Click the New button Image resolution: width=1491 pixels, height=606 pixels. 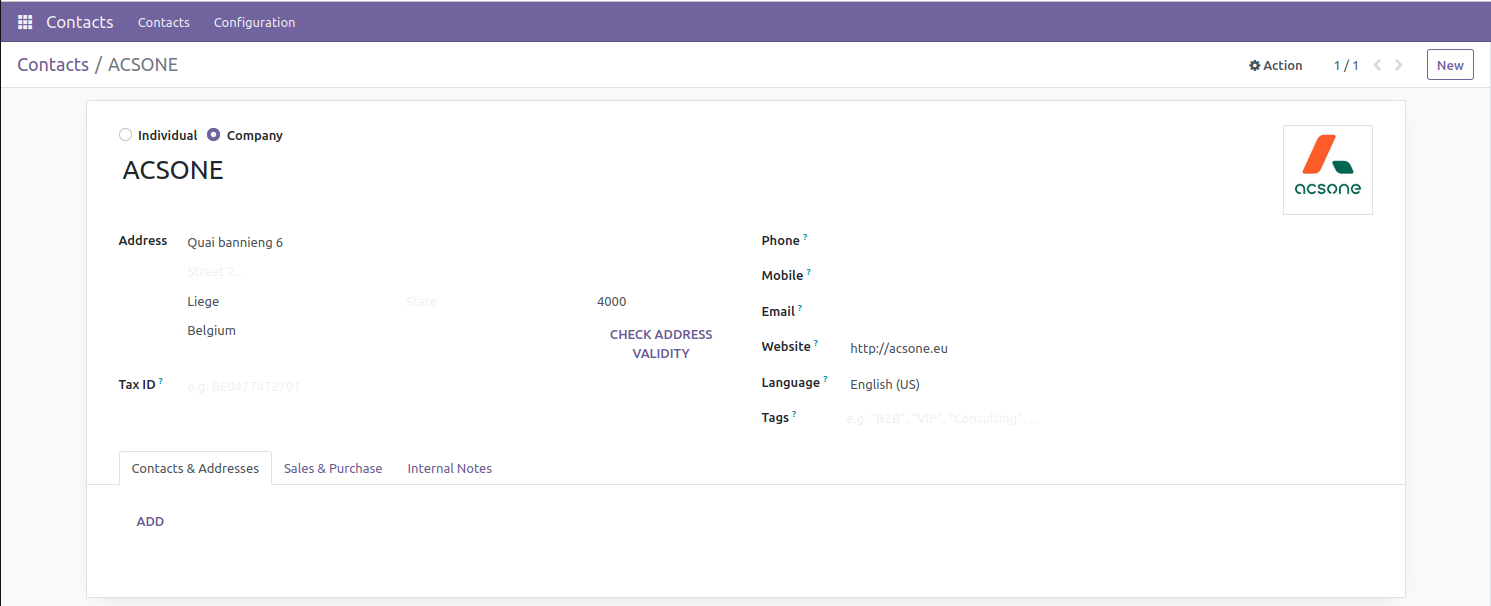coord(1450,65)
